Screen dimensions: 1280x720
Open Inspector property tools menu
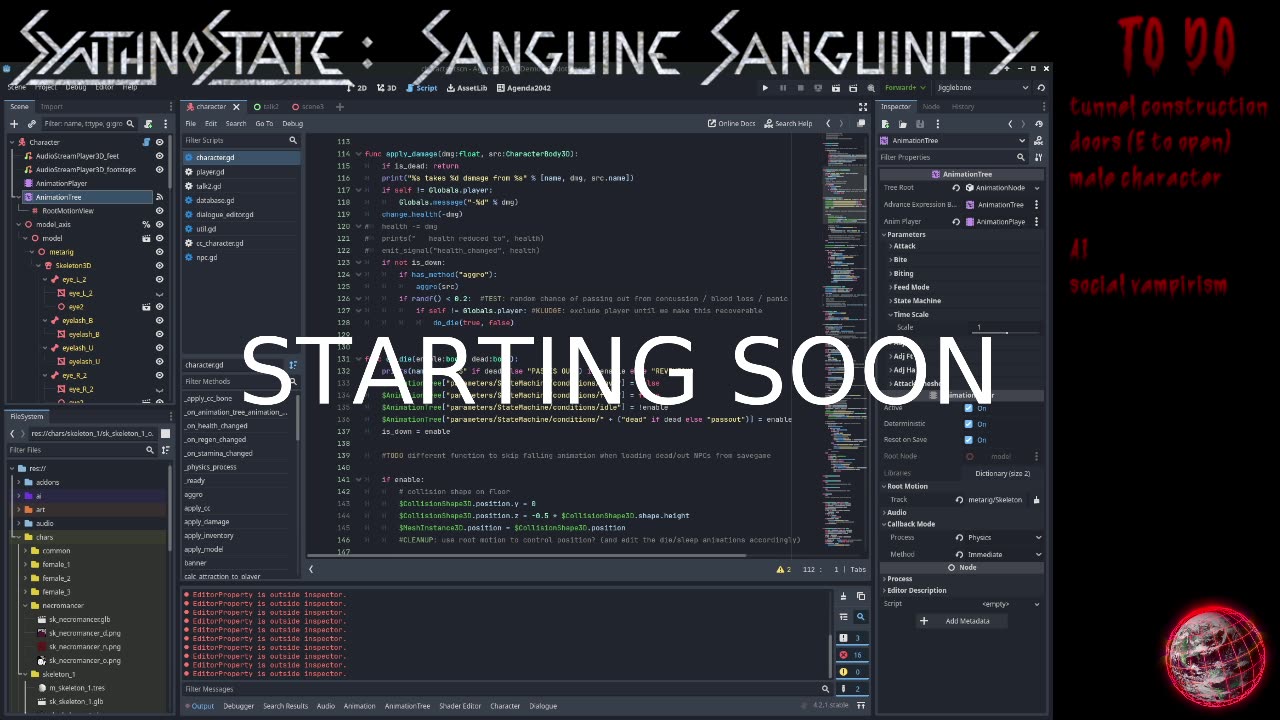[x=1039, y=157]
